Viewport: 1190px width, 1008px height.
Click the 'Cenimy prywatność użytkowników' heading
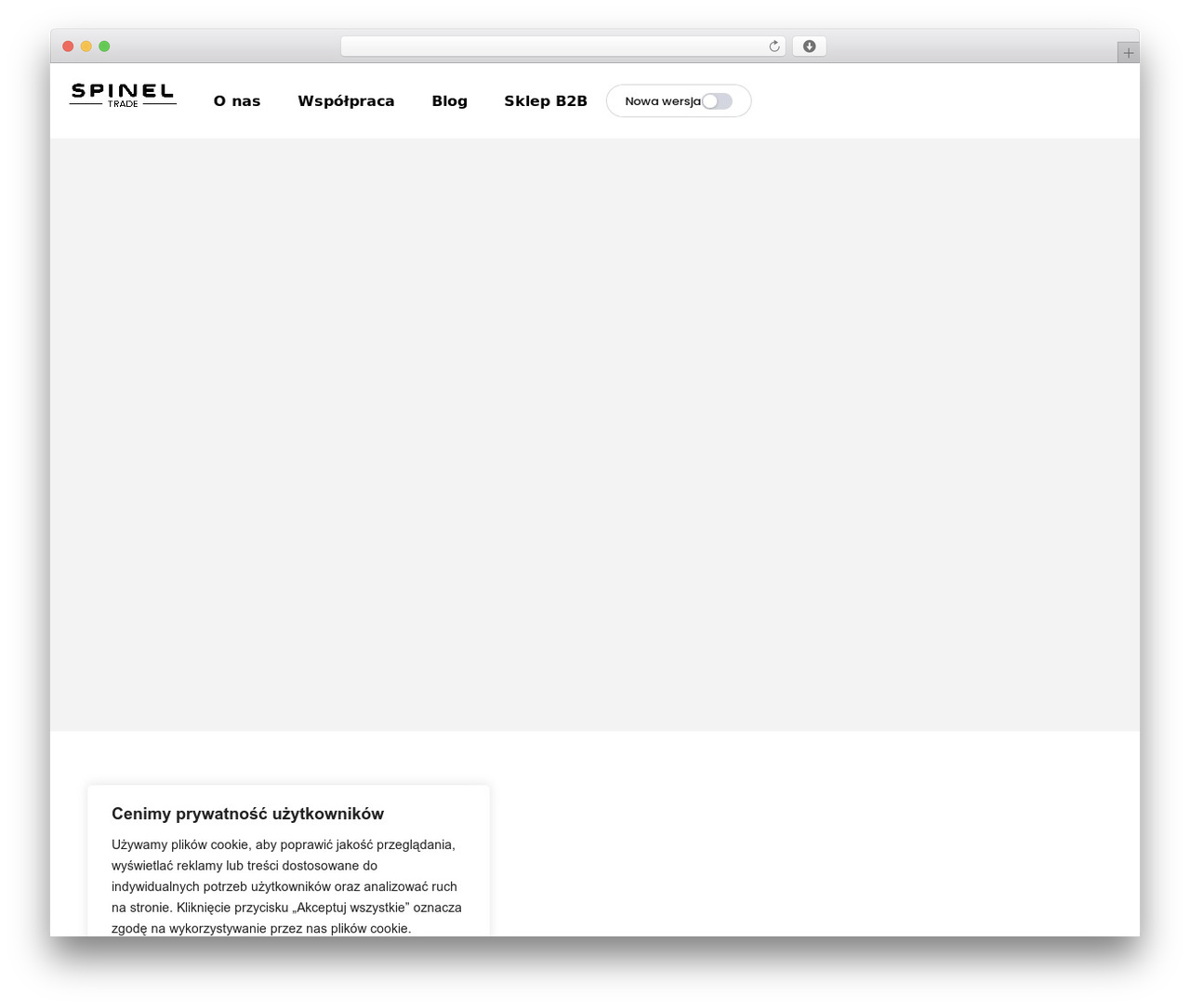click(247, 814)
